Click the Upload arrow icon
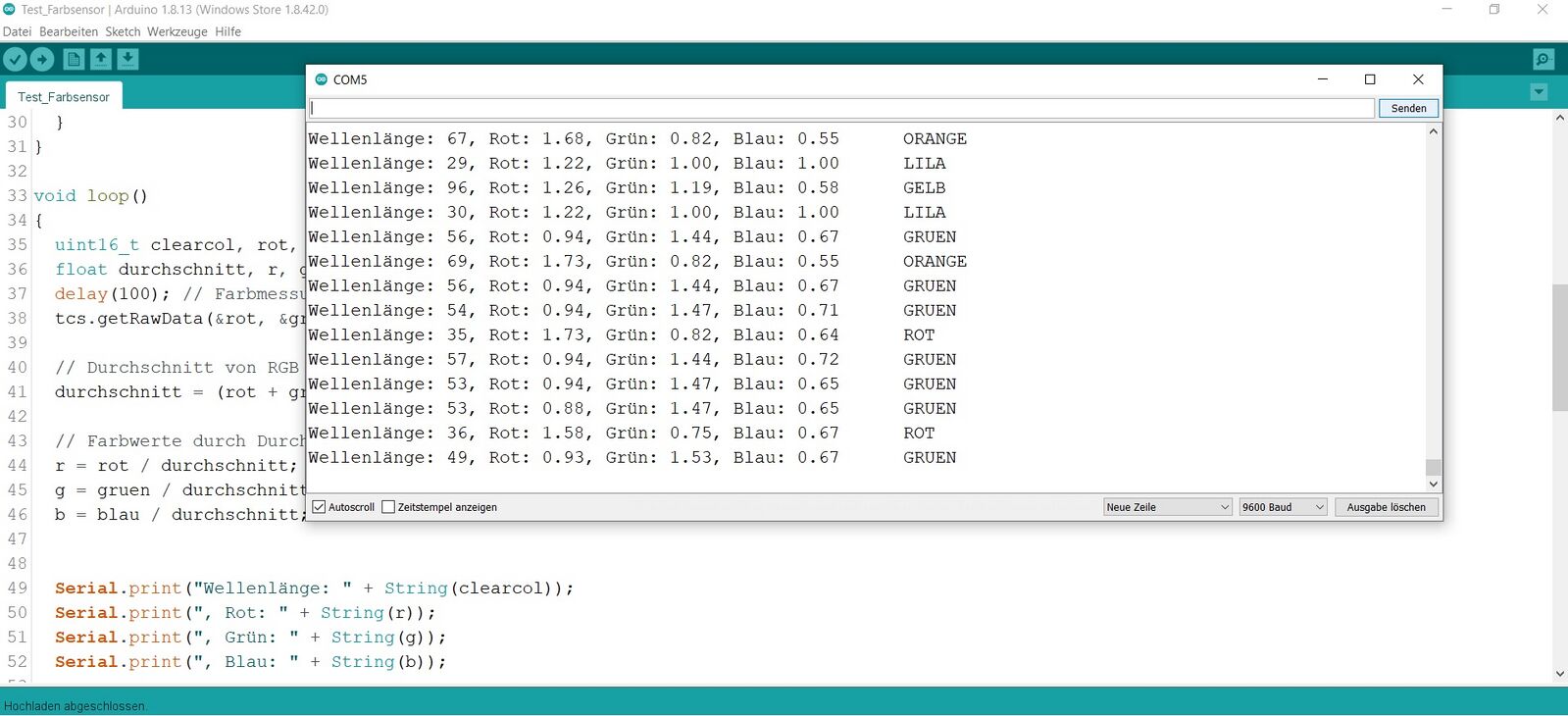1568x716 pixels. click(x=42, y=60)
